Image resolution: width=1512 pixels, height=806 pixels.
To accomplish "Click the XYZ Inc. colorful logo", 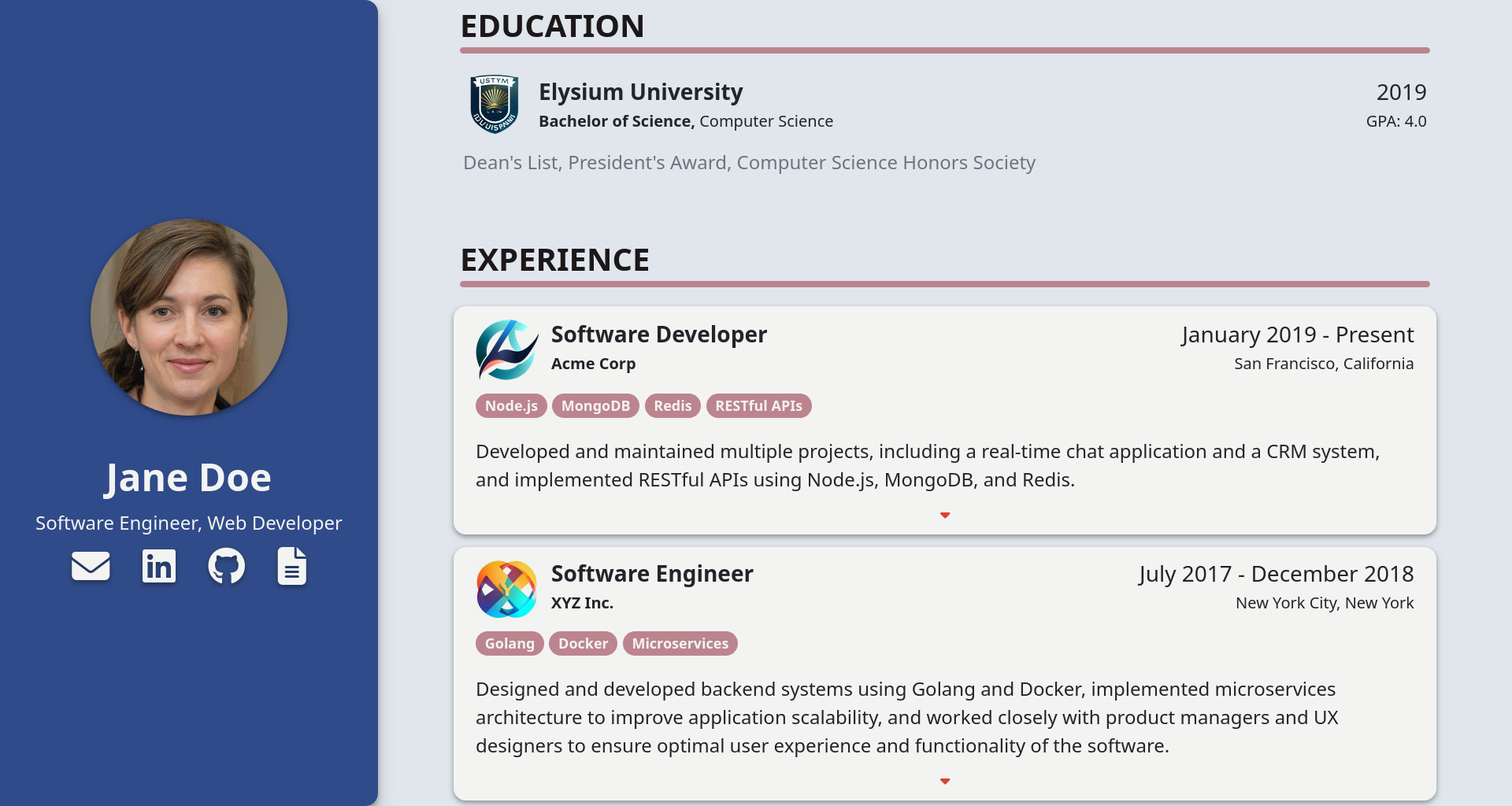I will pos(506,589).
